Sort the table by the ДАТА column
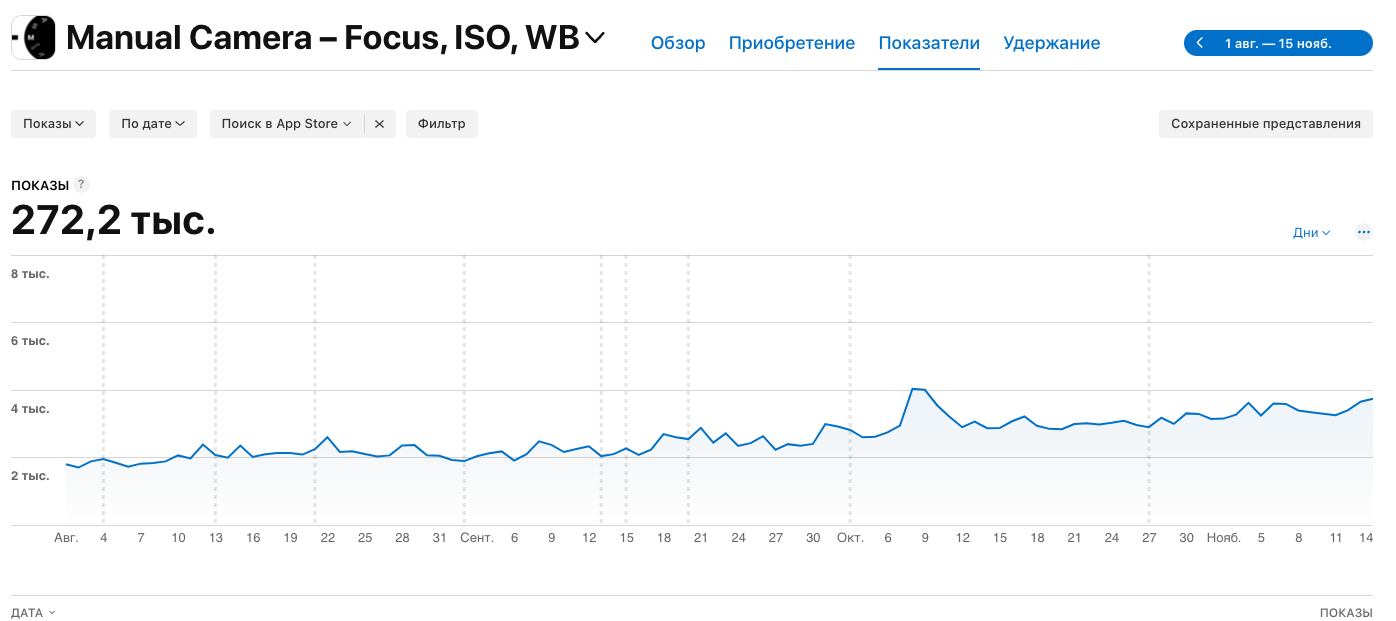 33,612
